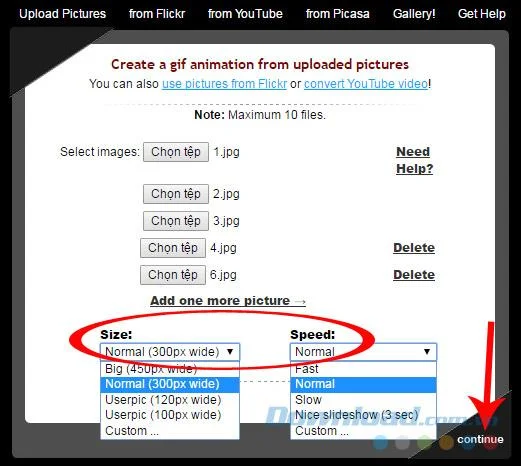This screenshot has width=521, height=466.
Task: Follow the 'convert YouTube video' link
Action: [x=366, y=84]
